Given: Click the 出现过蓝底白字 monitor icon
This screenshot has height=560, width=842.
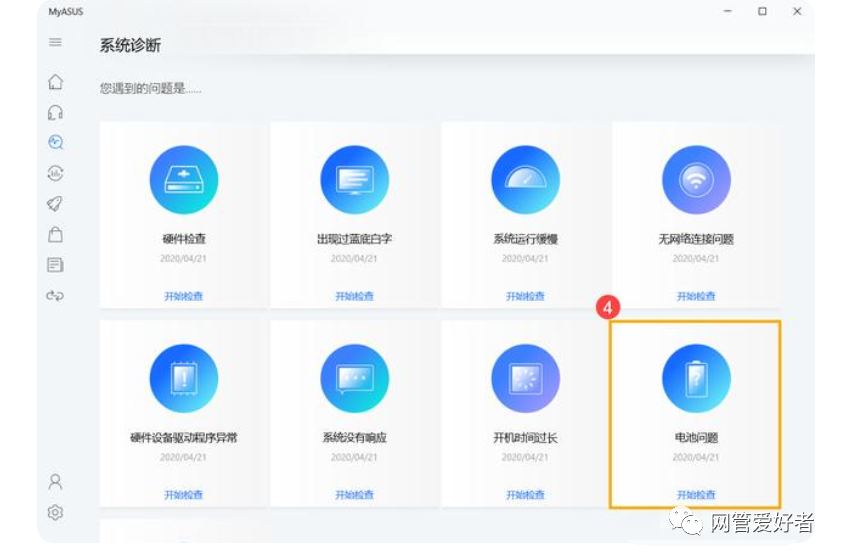Looking at the screenshot, I should (x=354, y=179).
